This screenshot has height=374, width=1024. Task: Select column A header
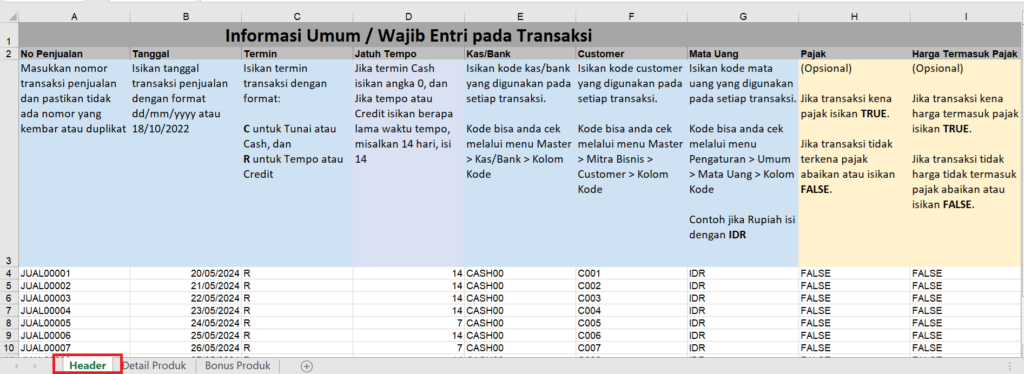pos(74,16)
